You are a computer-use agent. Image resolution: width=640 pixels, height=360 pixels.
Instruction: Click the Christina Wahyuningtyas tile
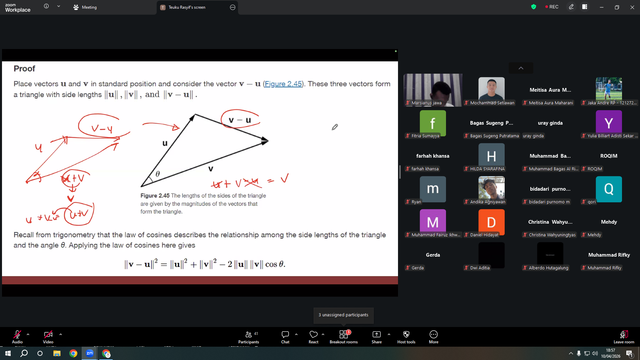click(x=550, y=222)
